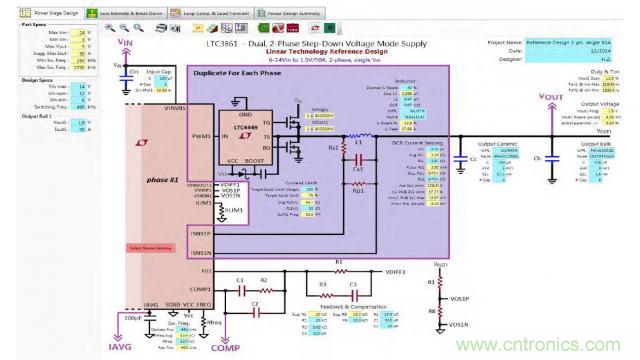Click the Linear Technology logo toolbar icon

pos(315,28)
